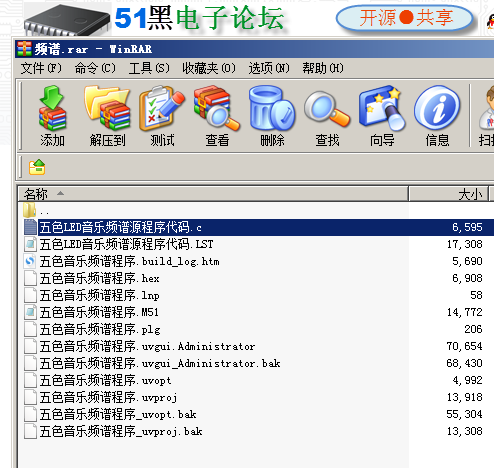Open the 收藏夹(O) menu
This screenshot has height=468, width=494.
(209, 68)
